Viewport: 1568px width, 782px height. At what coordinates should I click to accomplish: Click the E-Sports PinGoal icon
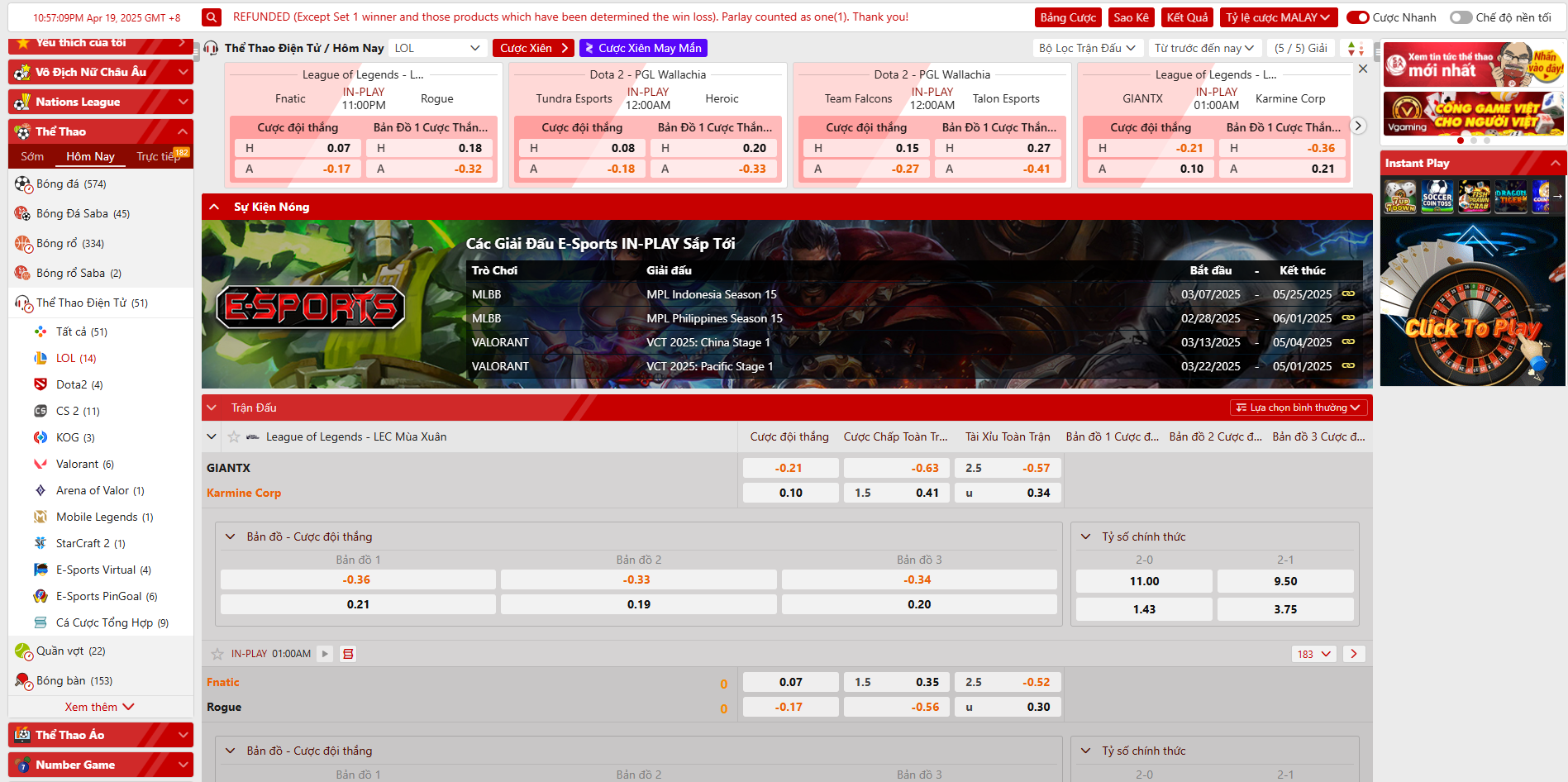[x=41, y=596]
